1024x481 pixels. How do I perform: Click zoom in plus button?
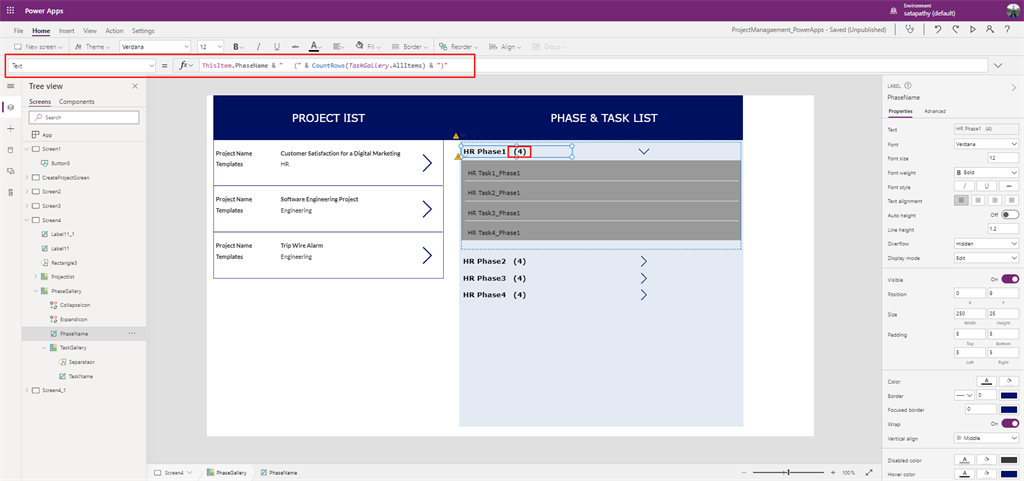tap(833, 473)
